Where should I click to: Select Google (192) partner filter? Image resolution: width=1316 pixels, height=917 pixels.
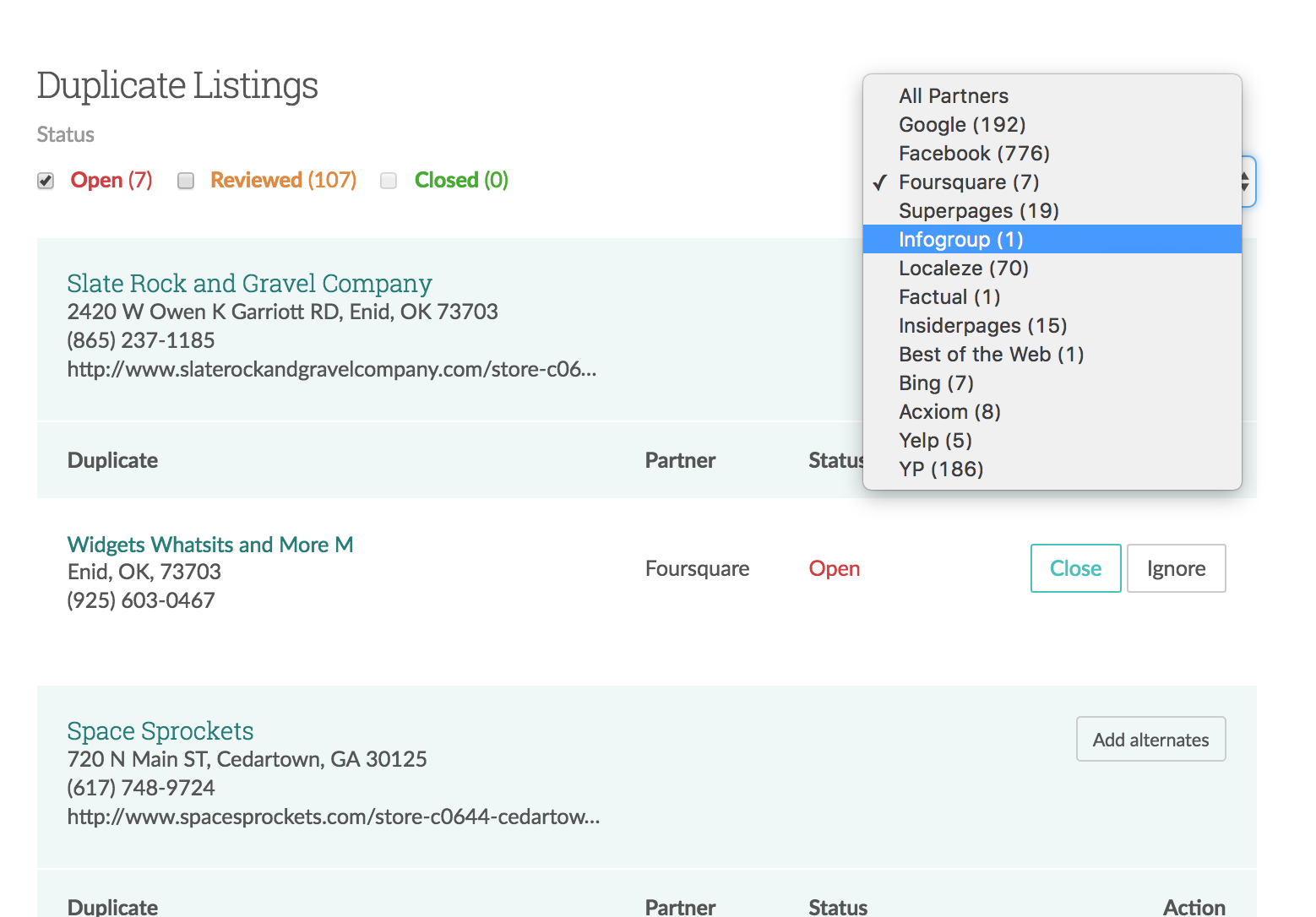point(962,124)
